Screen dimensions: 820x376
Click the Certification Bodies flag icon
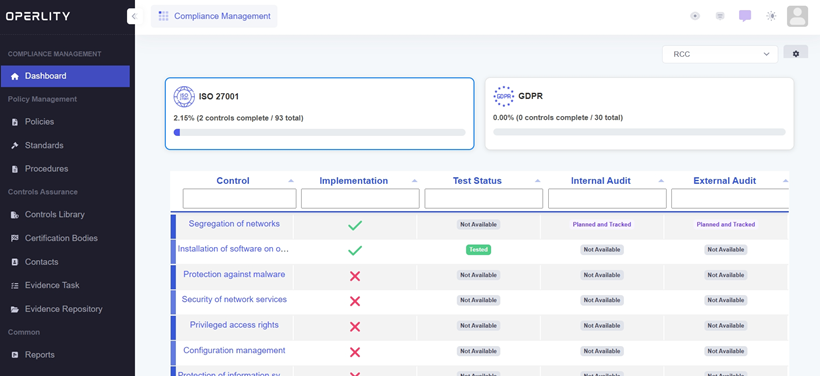(15, 238)
